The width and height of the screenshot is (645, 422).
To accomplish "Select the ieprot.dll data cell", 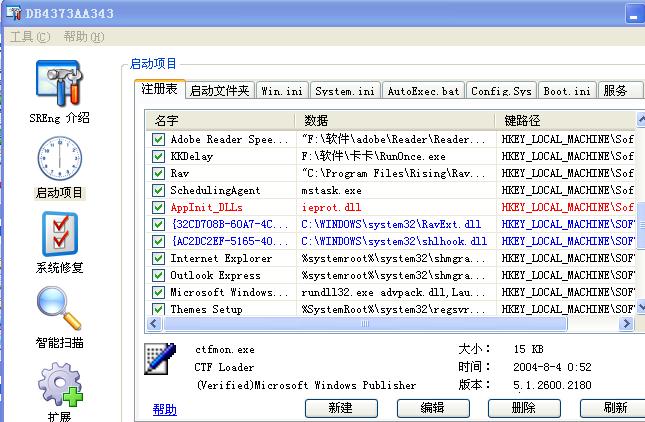I will coord(396,207).
